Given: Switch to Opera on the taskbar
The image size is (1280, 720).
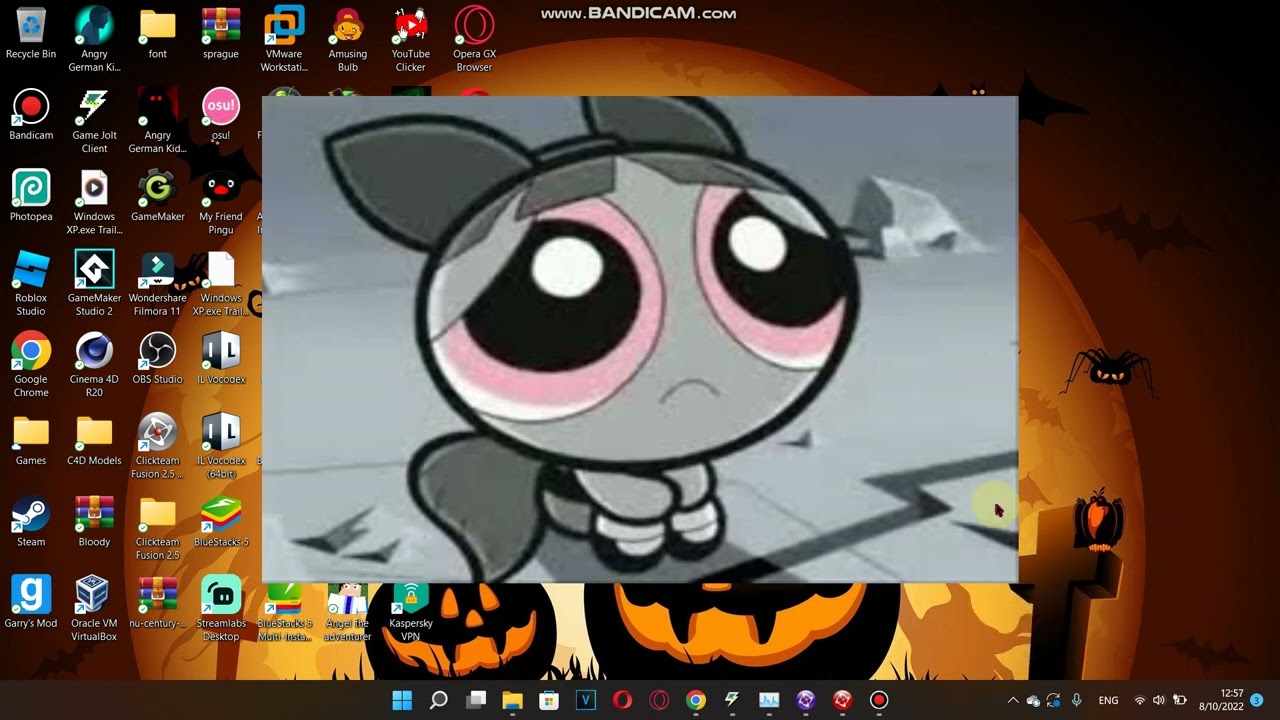Looking at the screenshot, I should (x=622, y=700).
